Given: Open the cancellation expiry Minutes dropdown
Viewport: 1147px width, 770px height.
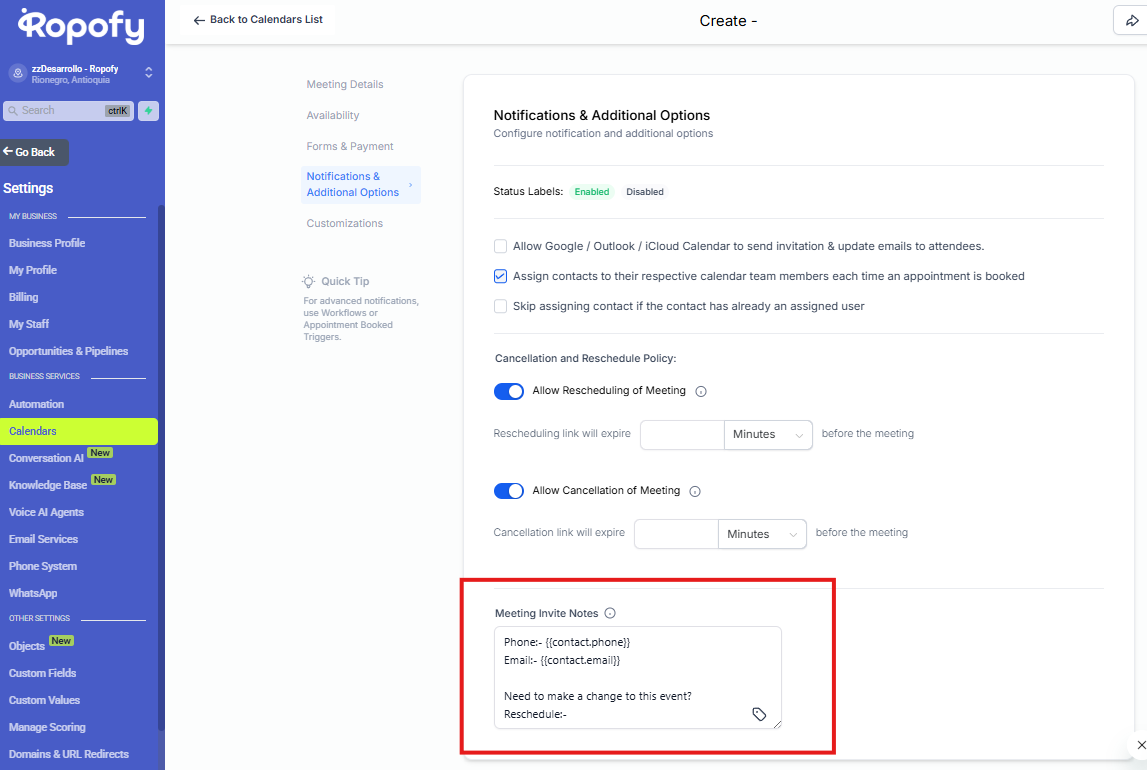Looking at the screenshot, I should tap(761, 535).
